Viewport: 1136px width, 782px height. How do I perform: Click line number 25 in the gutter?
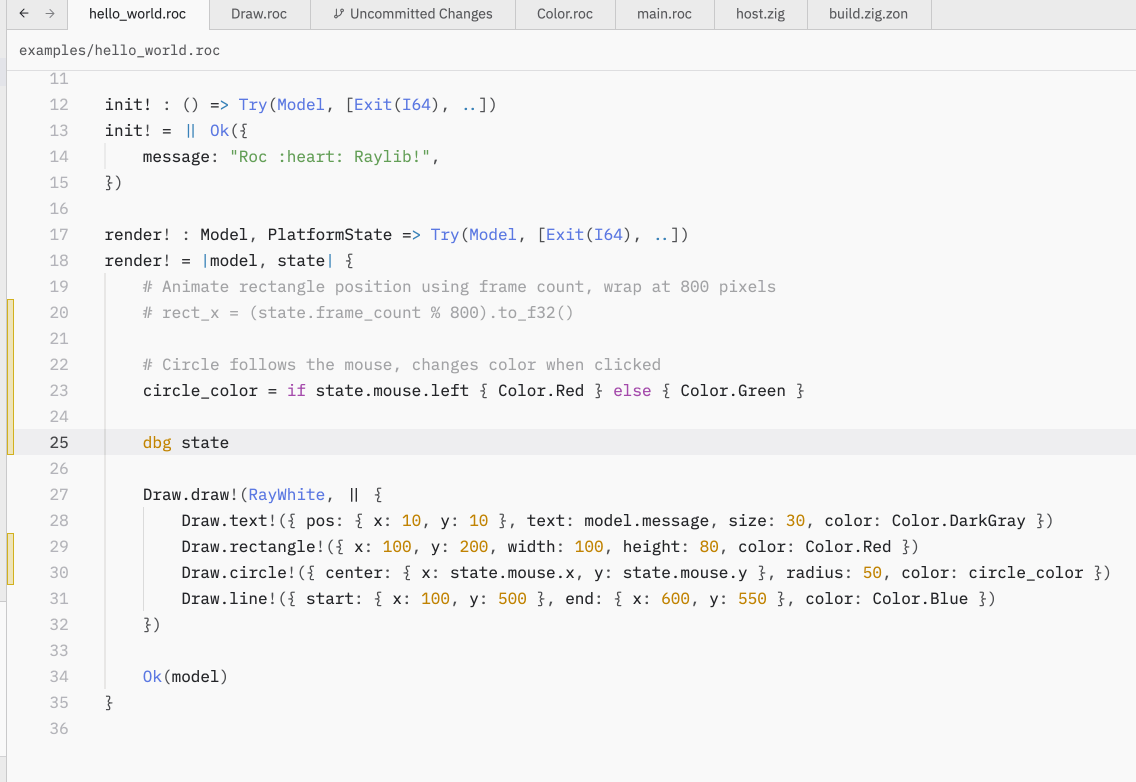[58, 442]
